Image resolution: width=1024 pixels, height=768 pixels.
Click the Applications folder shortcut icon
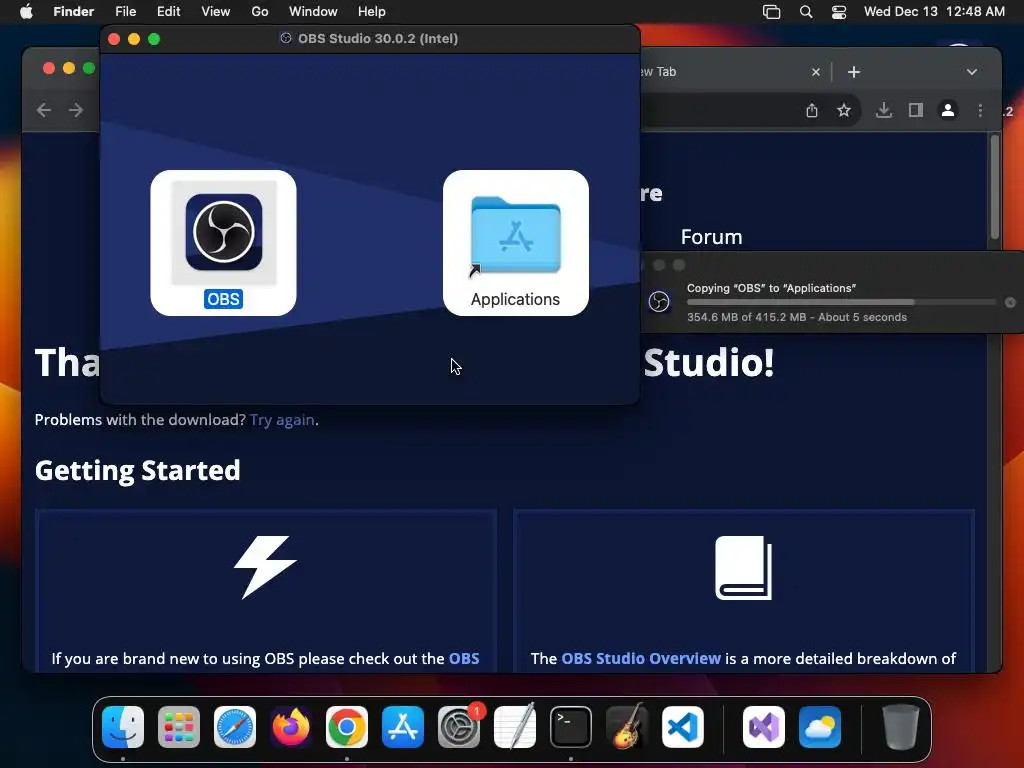(515, 236)
